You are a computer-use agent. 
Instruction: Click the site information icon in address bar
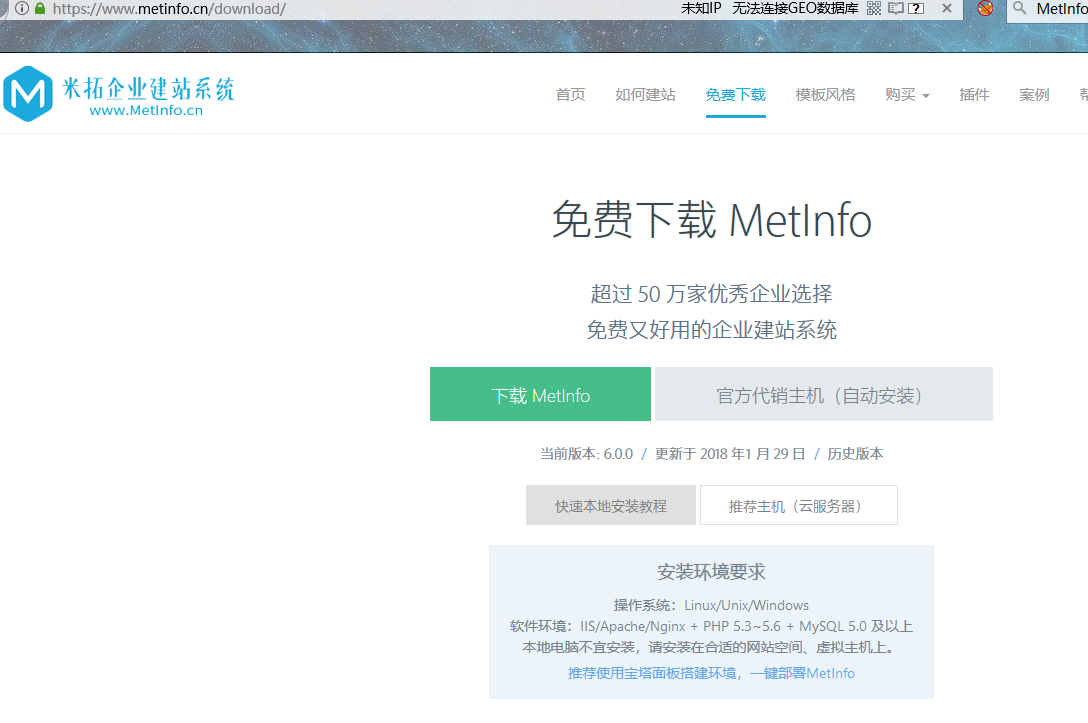click(22, 8)
